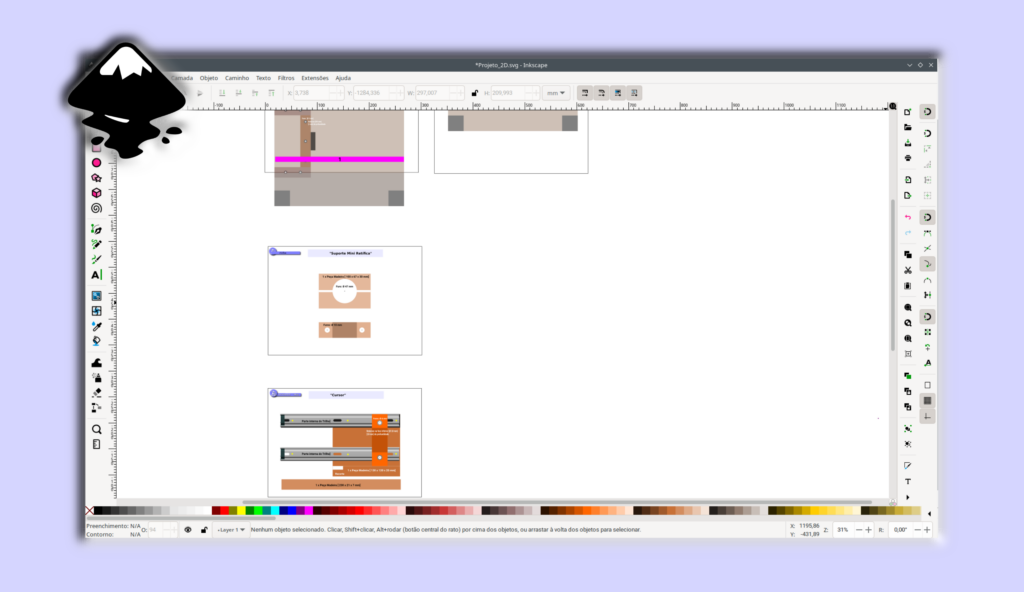The width and height of the screenshot is (1024, 592).
Task: Choose the Circle ellipse tool
Action: (x=97, y=163)
